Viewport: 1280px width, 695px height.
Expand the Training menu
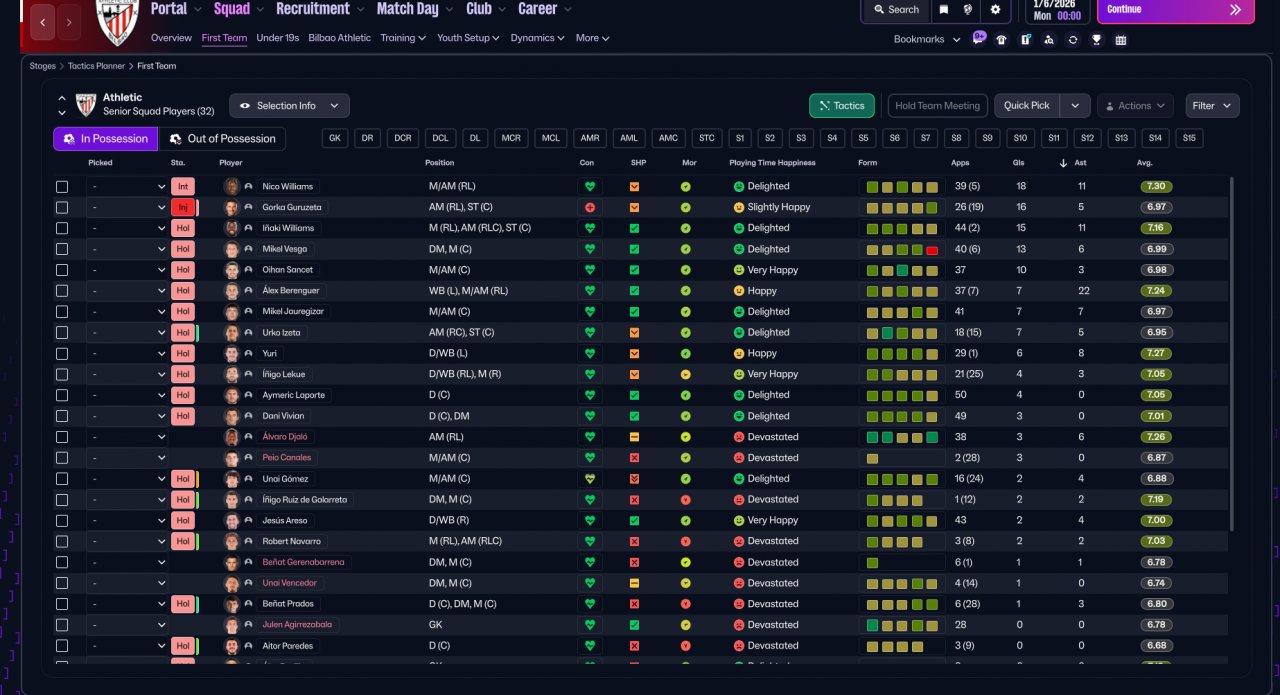pos(403,38)
